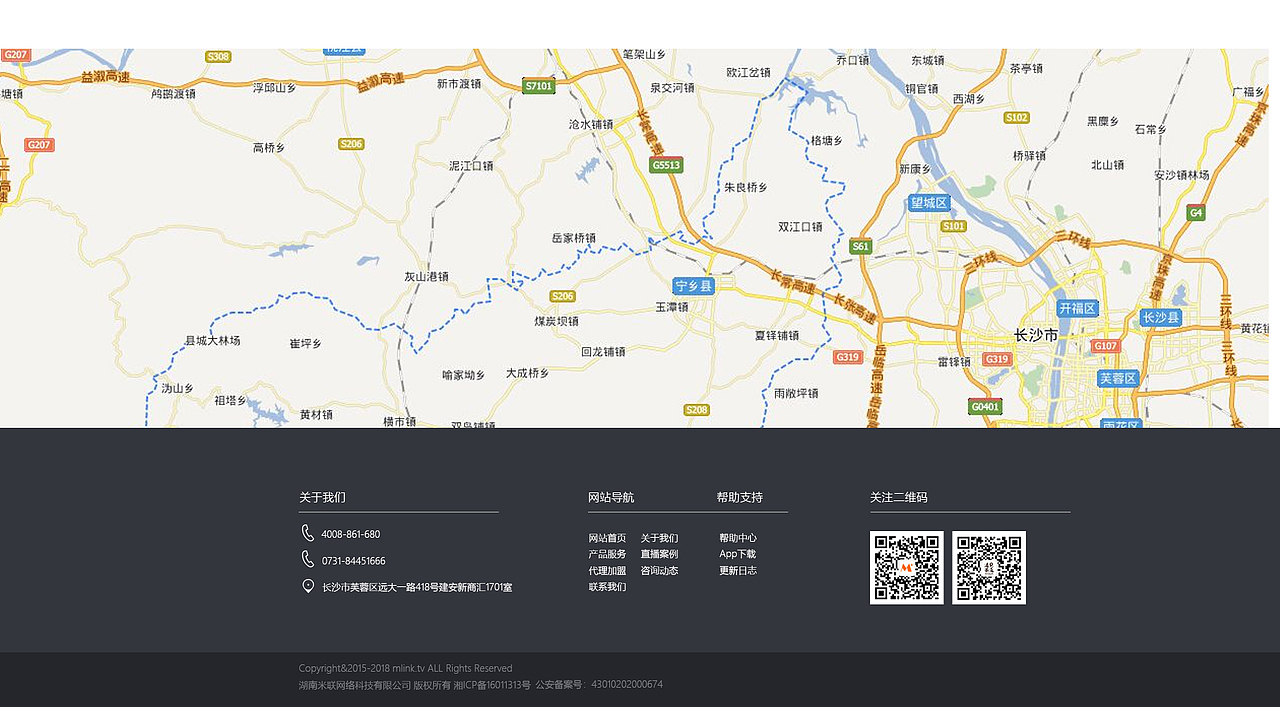Click the S101 road shield on the map
The width and height of the screenshot is (1280, 707).
click(954, 226)
